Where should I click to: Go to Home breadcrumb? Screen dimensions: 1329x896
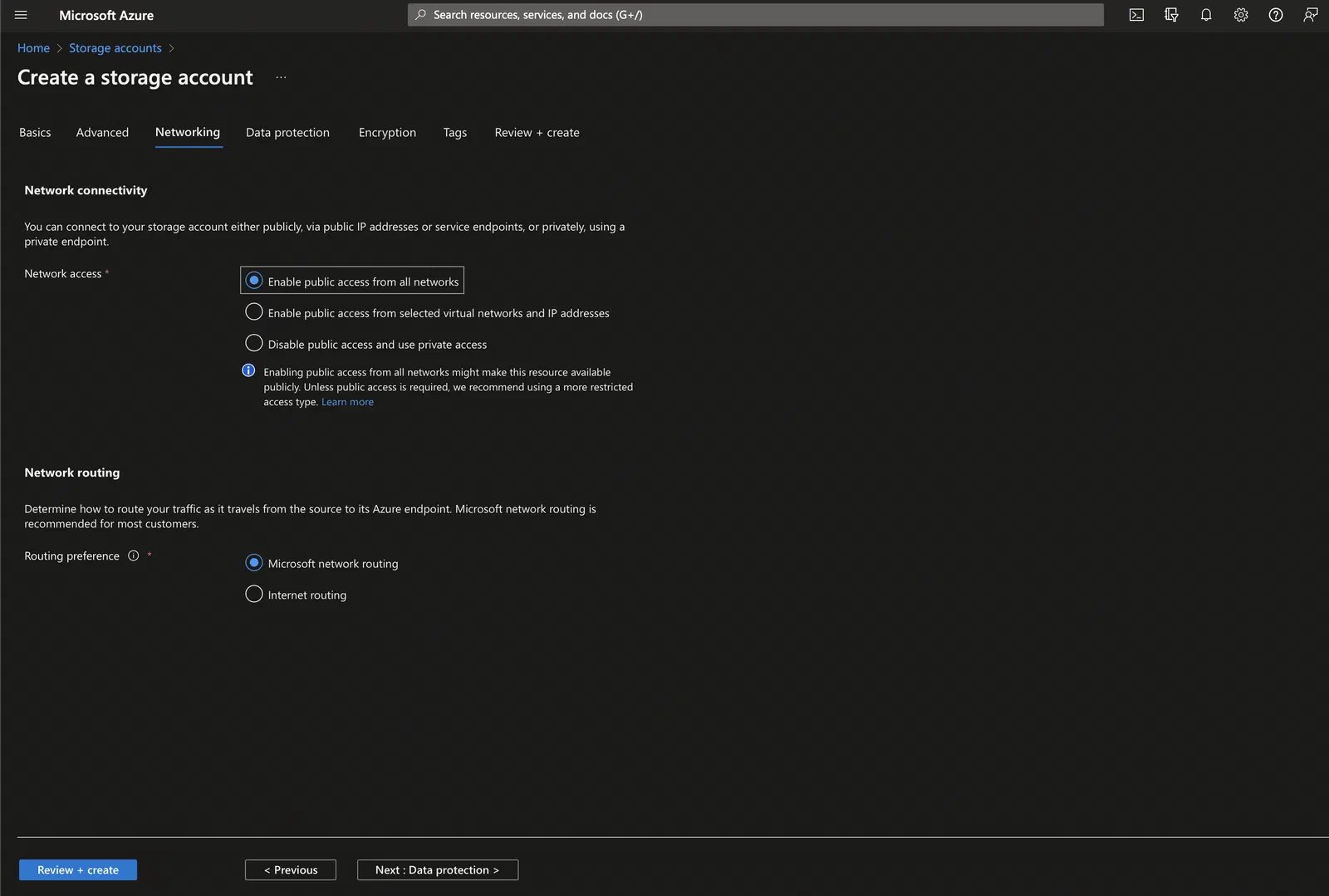[x=33, y=48]
